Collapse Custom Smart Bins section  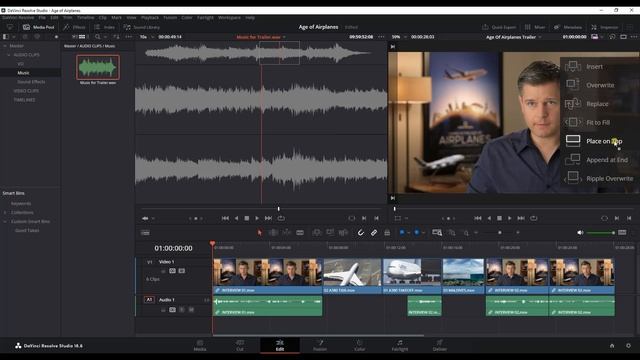pyautogui.click(x=5, y=221)
